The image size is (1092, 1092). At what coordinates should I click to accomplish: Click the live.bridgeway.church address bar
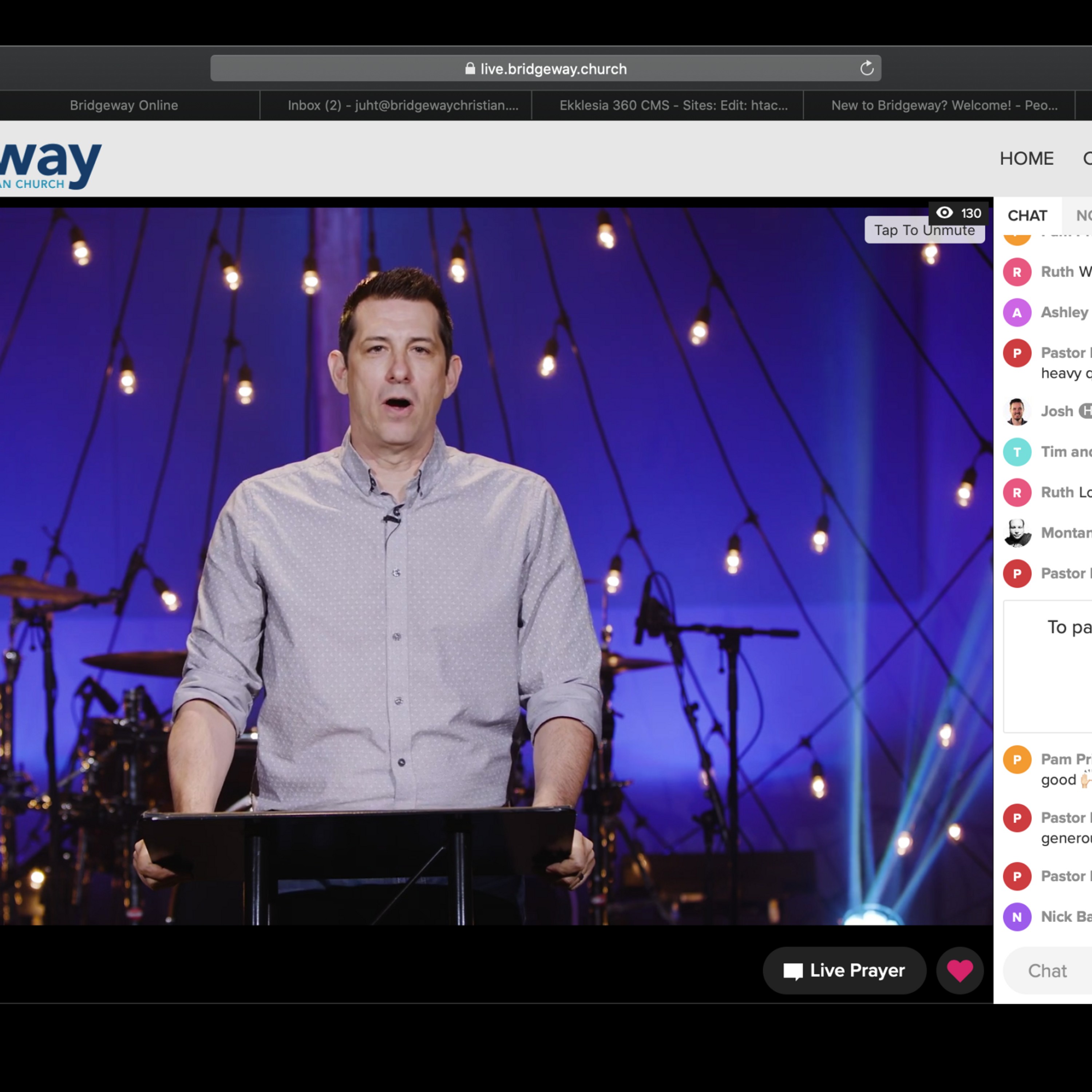(545, 68)
